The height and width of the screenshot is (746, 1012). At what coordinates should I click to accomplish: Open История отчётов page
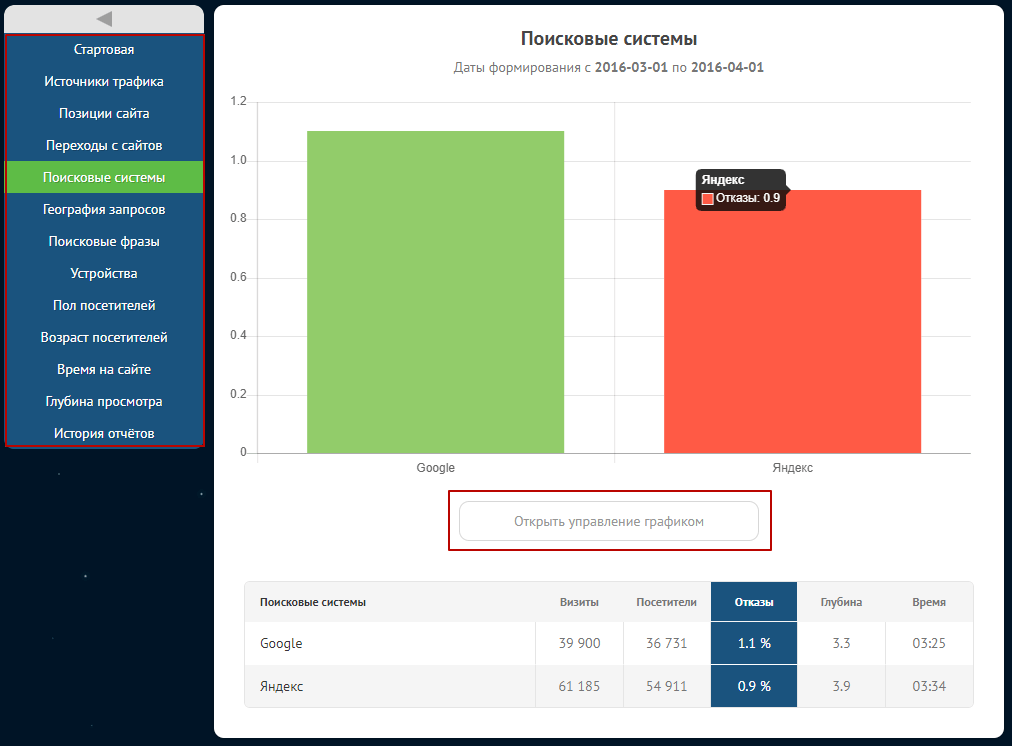point(104,433)
